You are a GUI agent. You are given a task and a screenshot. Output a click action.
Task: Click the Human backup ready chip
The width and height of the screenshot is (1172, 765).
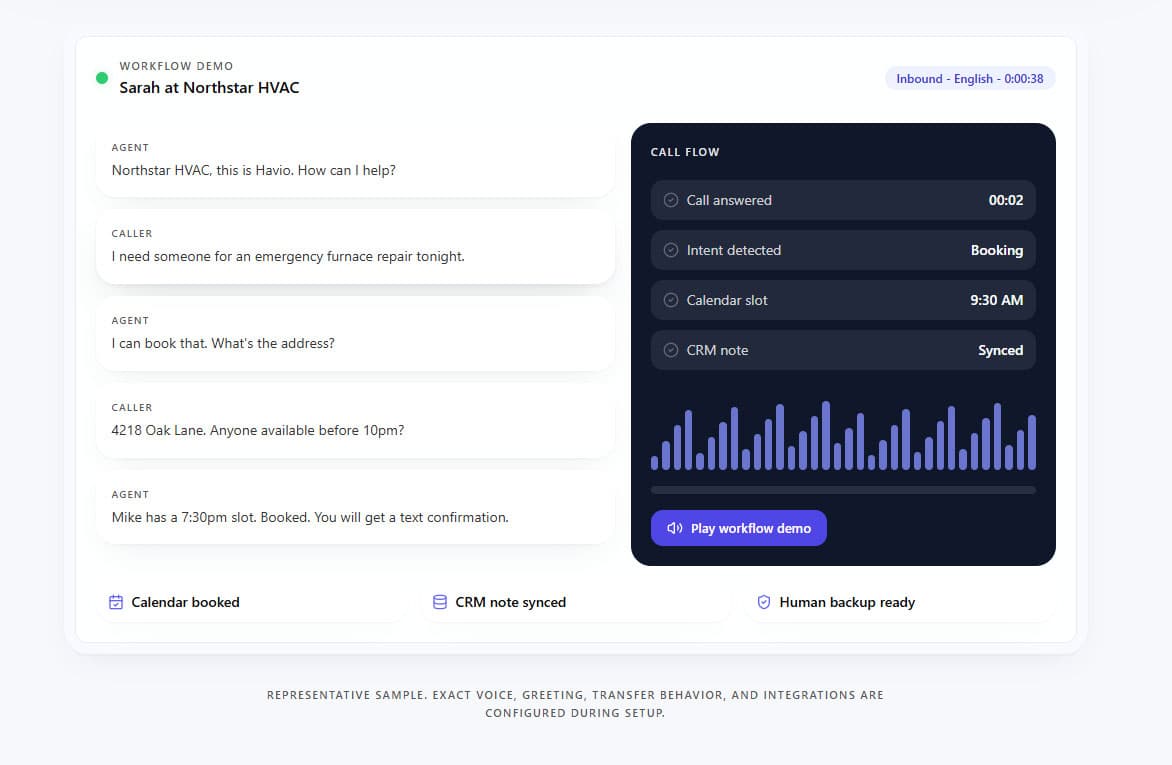tap(899, 603)
